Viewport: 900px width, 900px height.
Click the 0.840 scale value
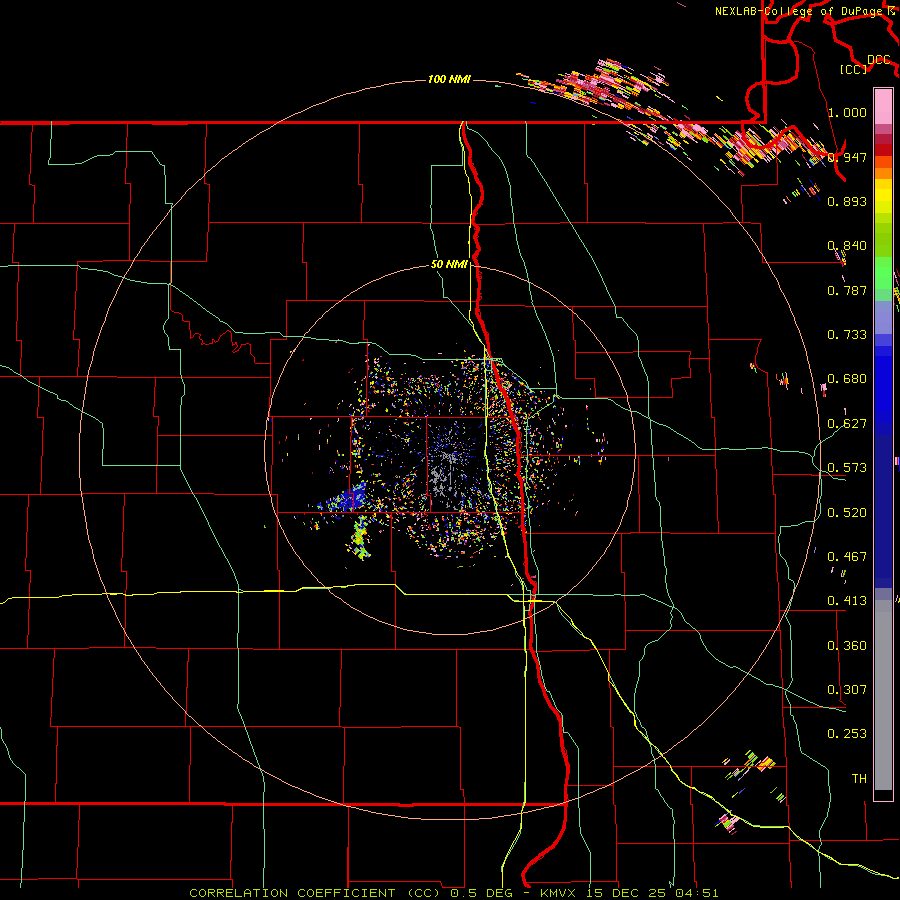(847, 246)
